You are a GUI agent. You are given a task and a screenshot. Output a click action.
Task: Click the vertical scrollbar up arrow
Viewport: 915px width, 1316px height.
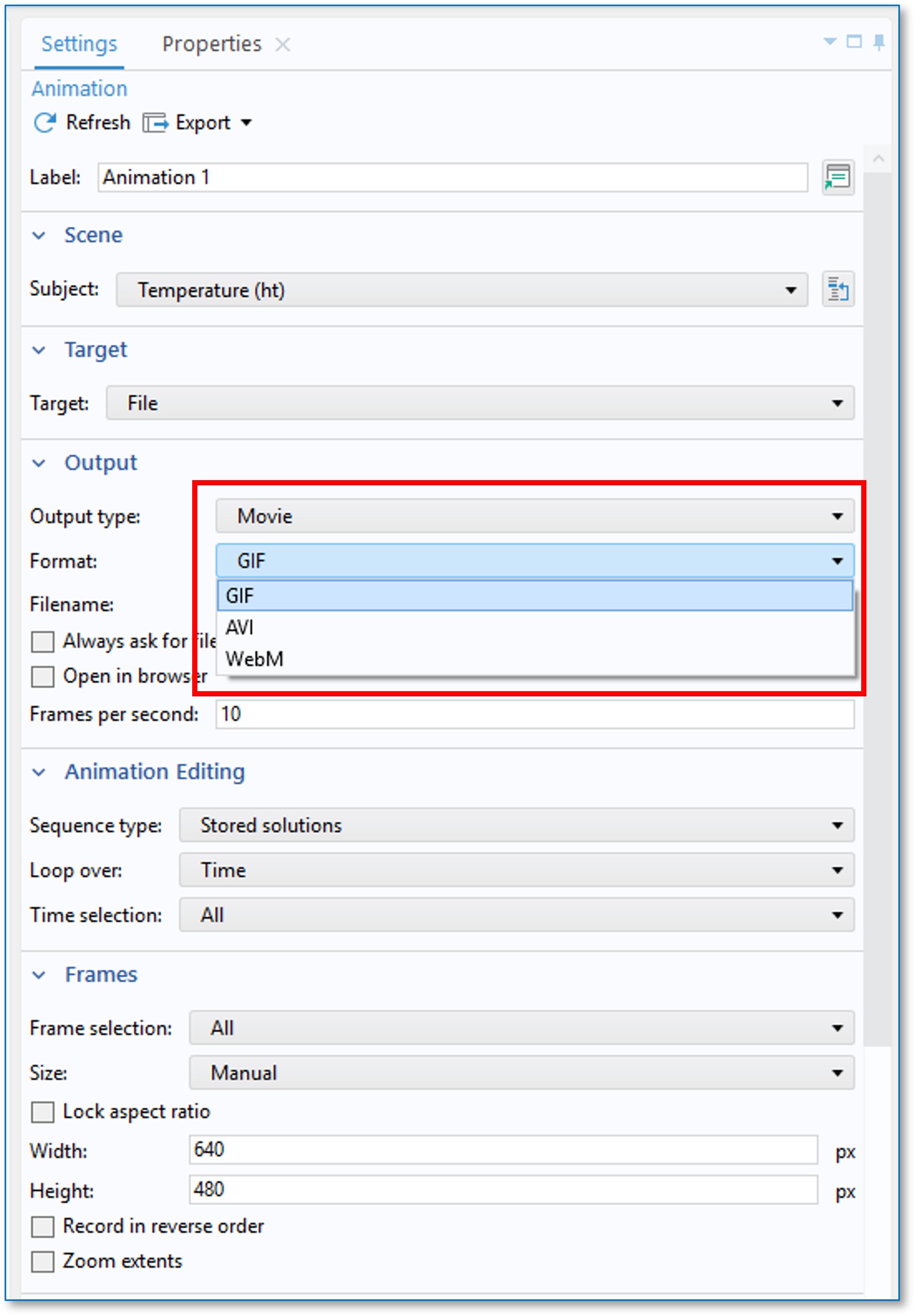(878, 159)
